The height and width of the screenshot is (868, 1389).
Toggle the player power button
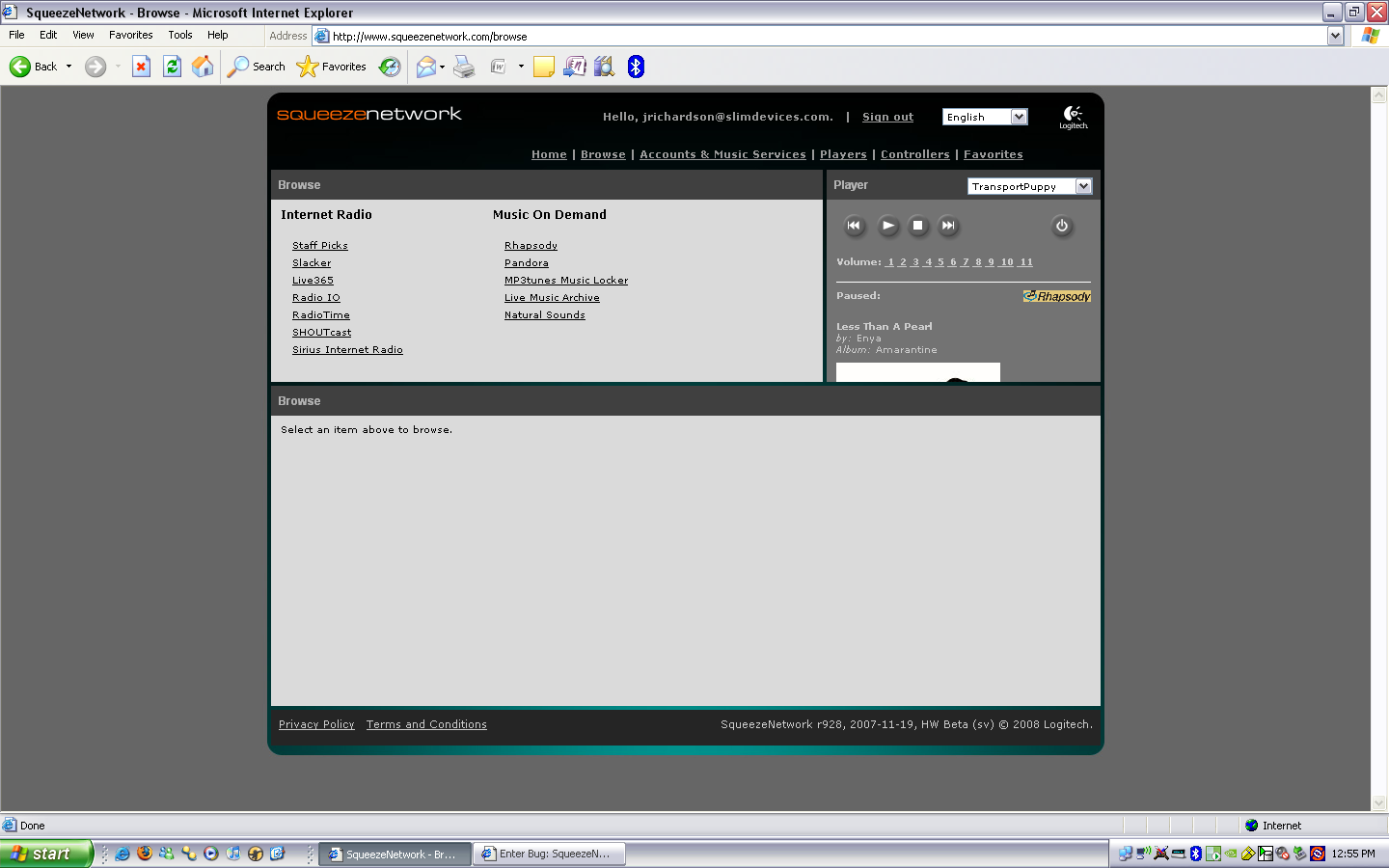coord(1062,226)
